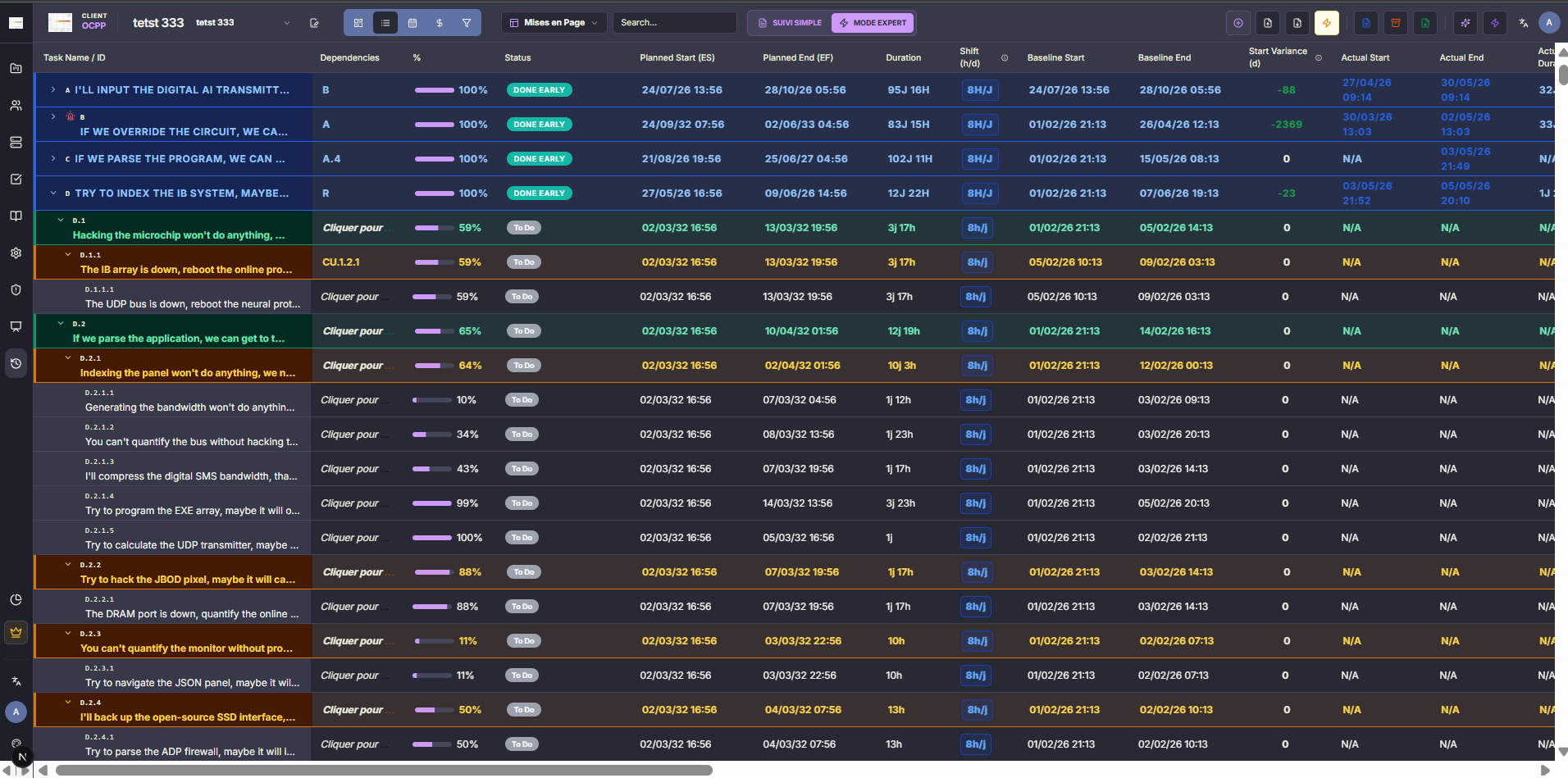Open the checklist icon in sidebar
The width and height of the screenshot is (1568, 778).
[x=16, y=180]
